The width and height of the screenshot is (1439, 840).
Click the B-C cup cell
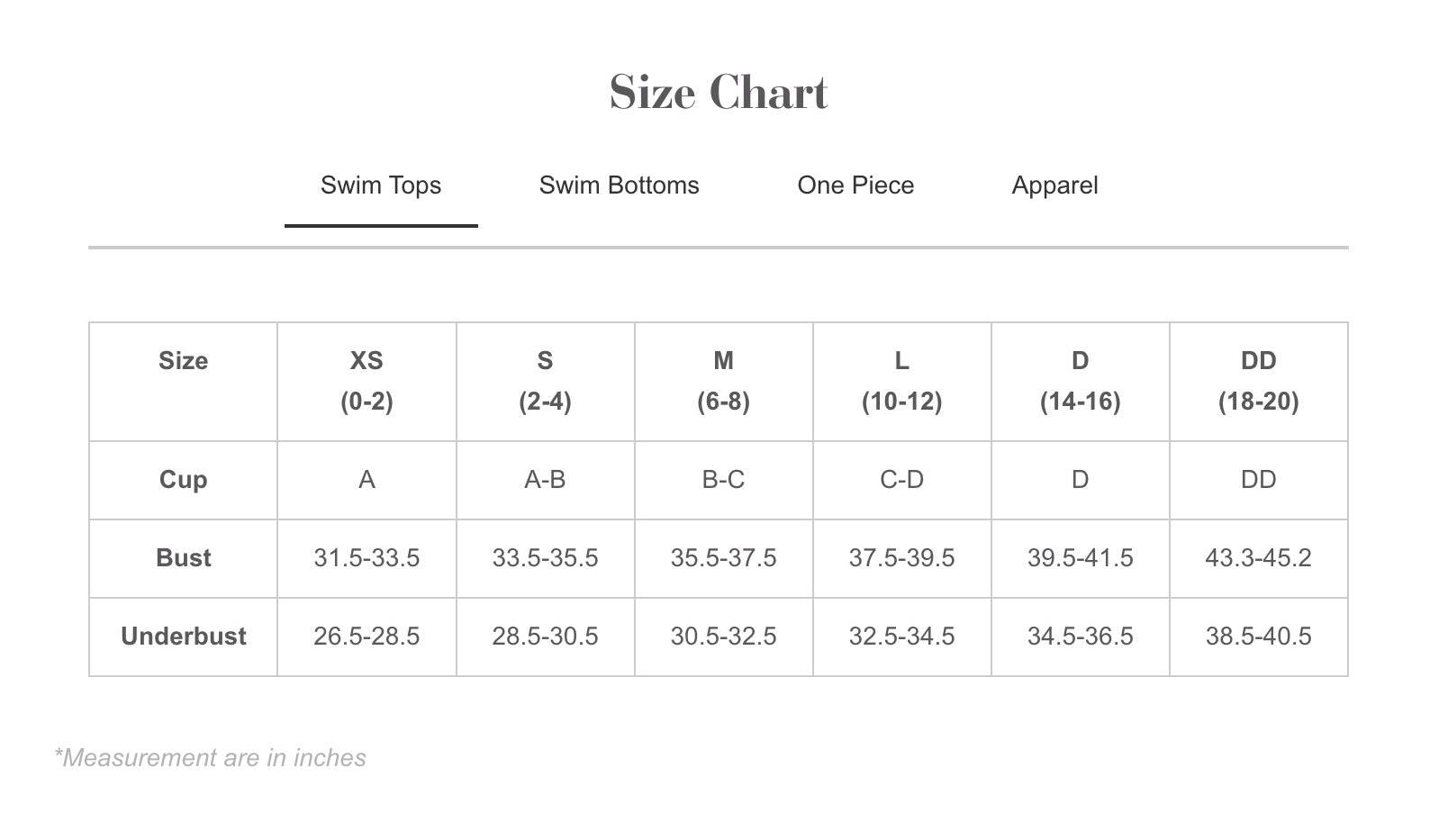point(723,480)
